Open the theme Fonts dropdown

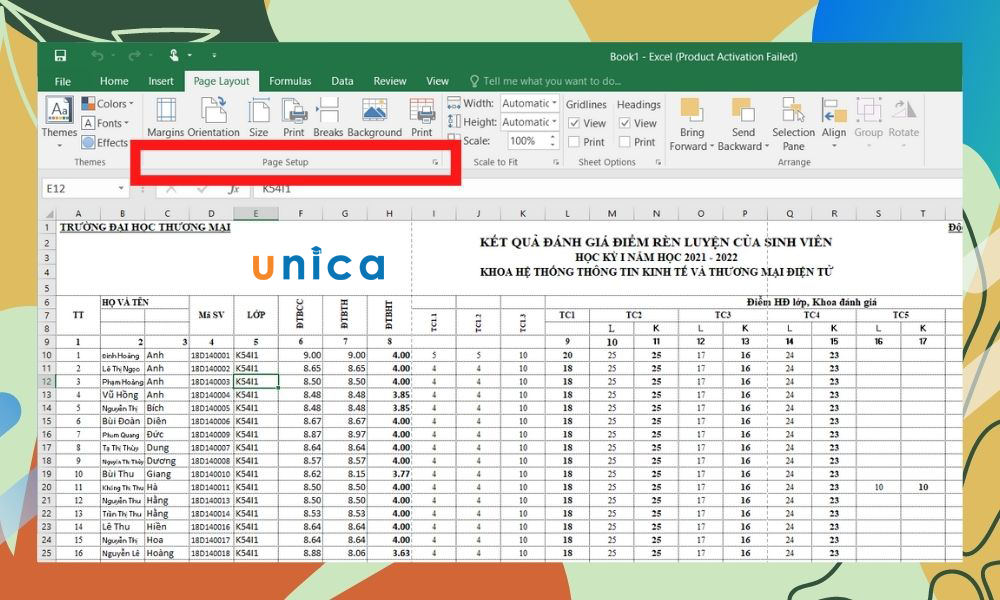[105, 123]
